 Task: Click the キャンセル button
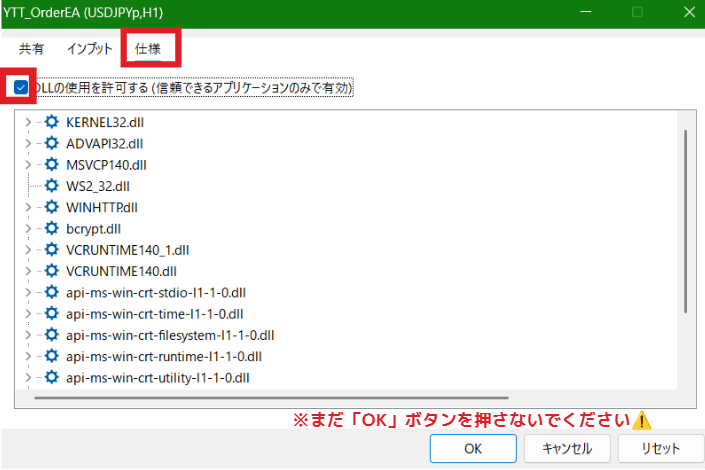[x=567, y=448]
